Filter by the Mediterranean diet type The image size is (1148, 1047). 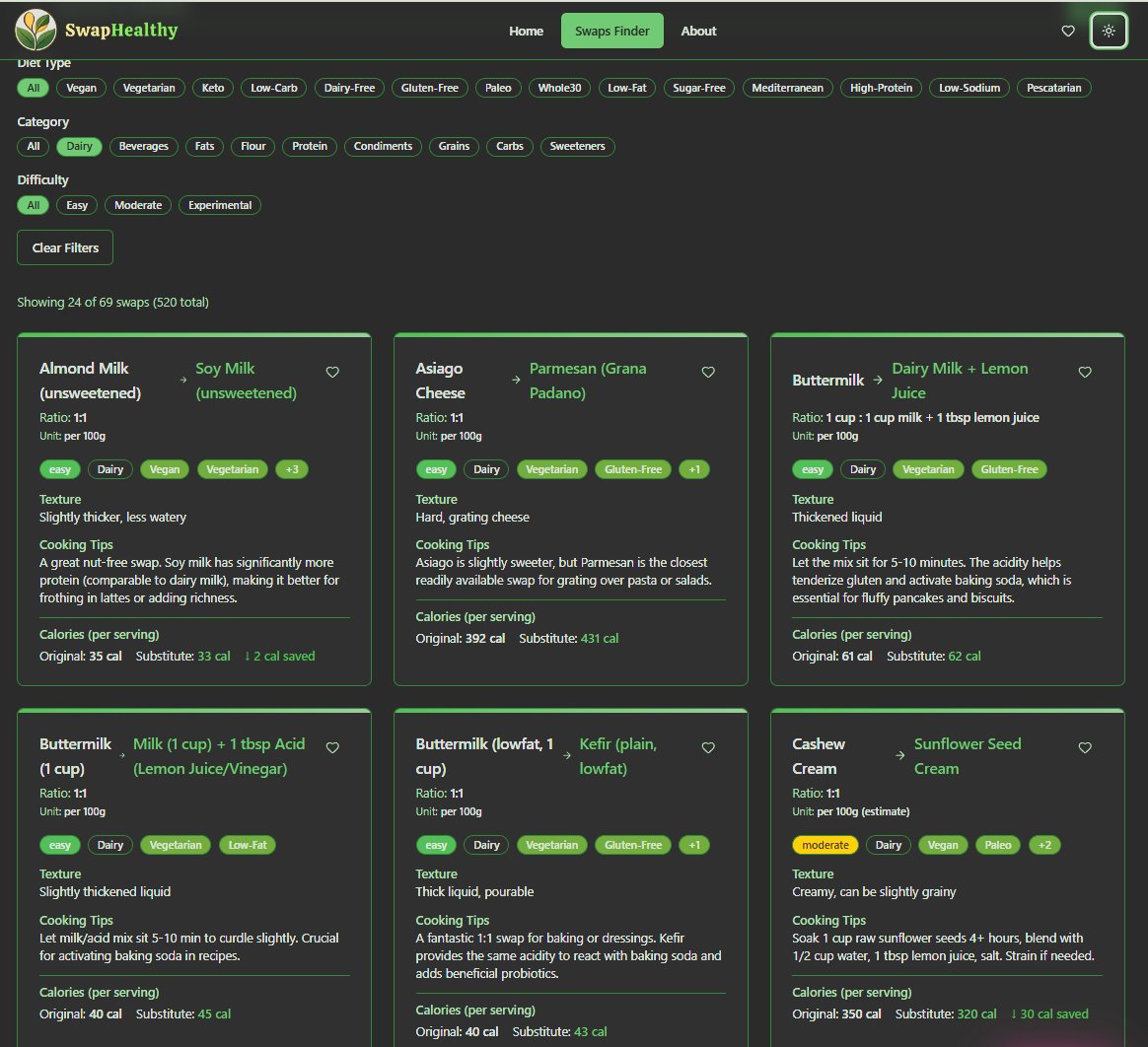[x=787, y=88]
